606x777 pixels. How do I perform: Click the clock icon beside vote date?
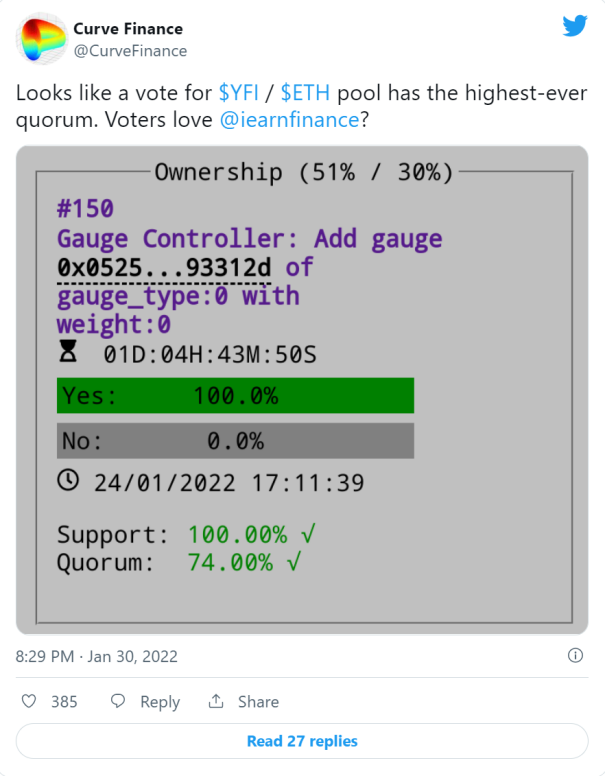pyautogui.click(x=68, y=480)
